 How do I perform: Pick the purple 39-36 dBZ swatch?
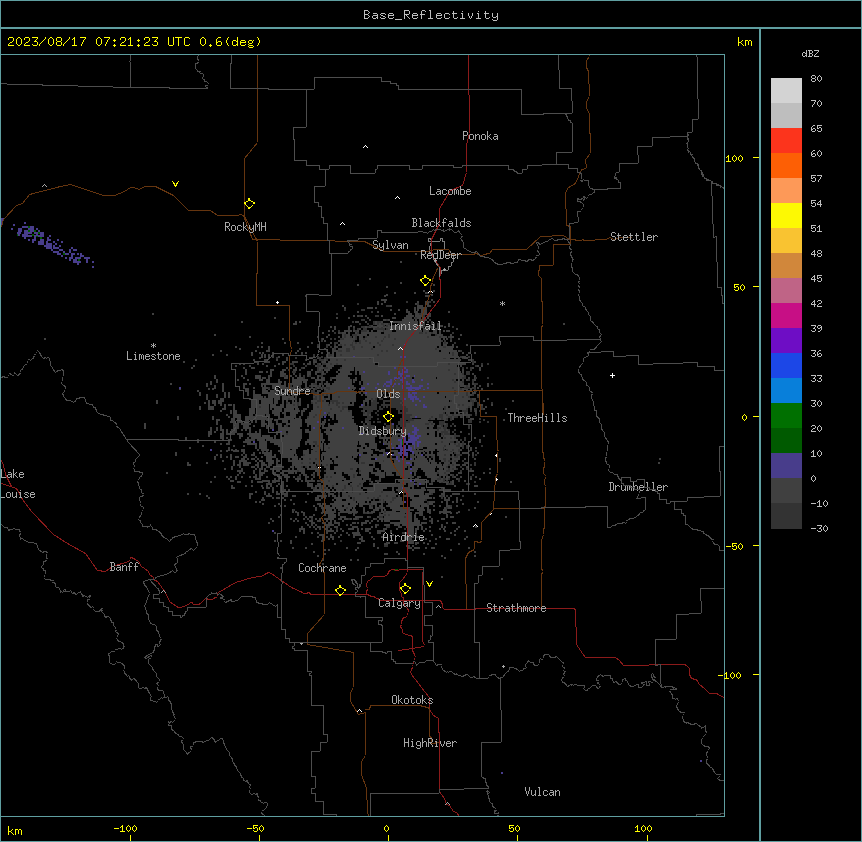(786, 340)
